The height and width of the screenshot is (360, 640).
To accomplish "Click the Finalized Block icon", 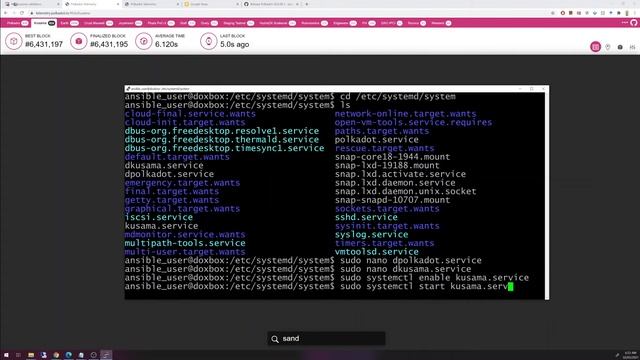I will (78, 42).
